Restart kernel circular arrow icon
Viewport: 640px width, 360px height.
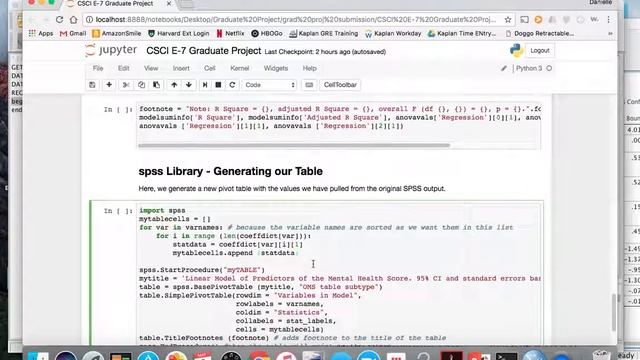point(232,85)
